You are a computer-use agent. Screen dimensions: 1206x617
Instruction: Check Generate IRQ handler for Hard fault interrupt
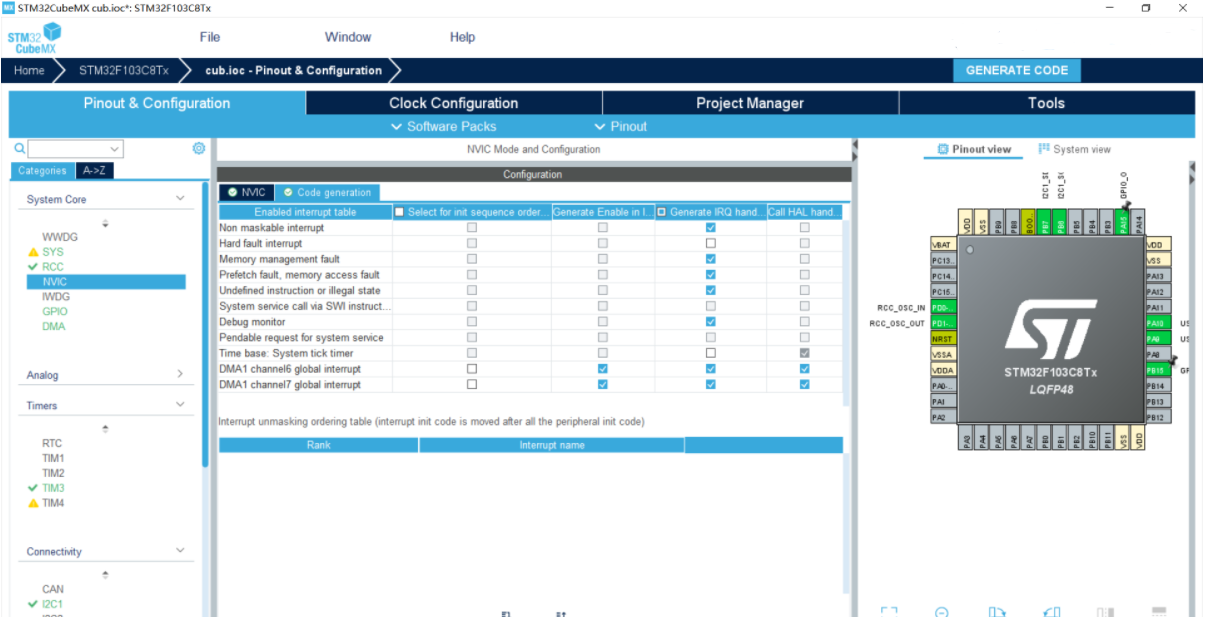point(710,243)
